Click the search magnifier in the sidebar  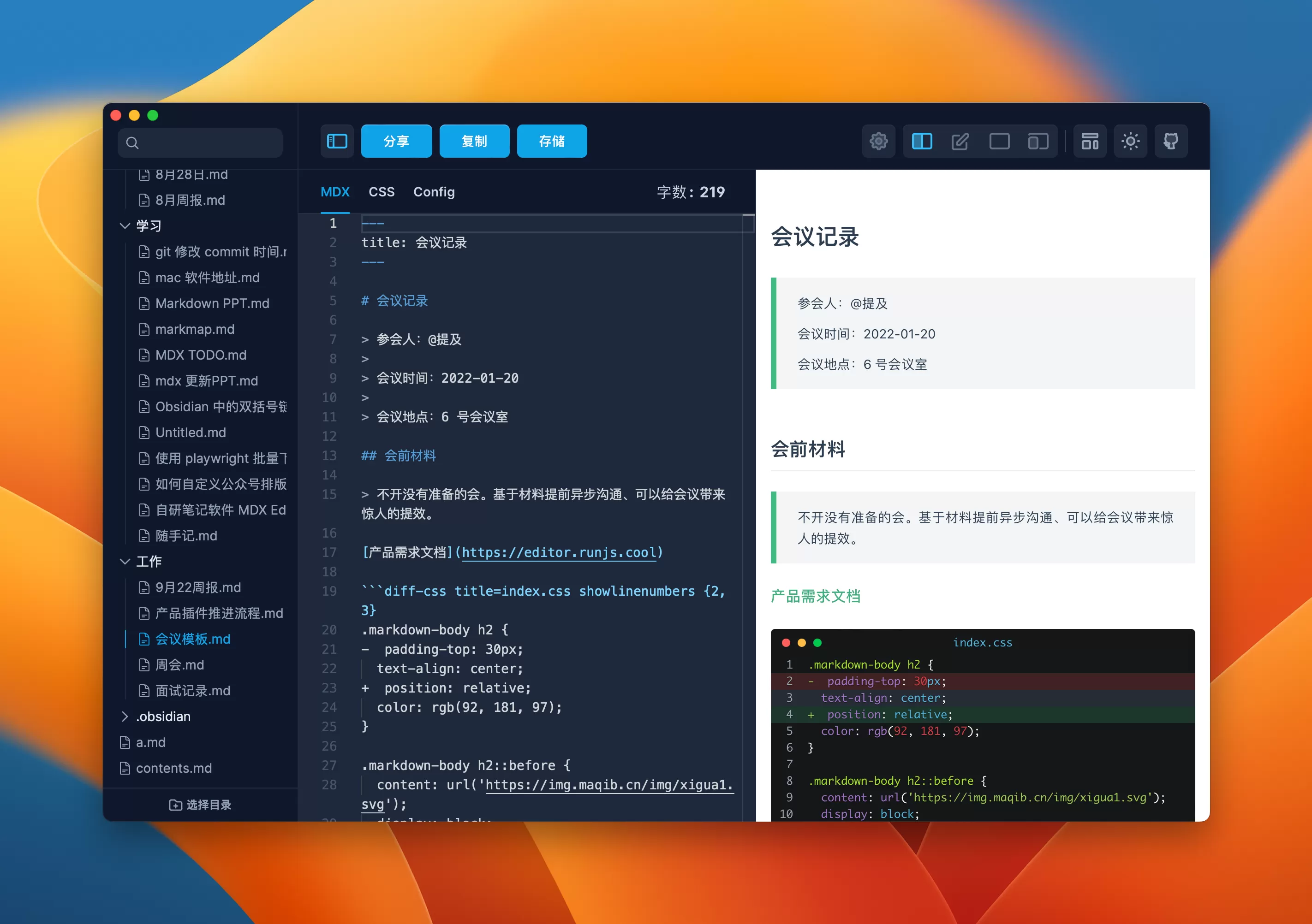[x=132, y=143]
